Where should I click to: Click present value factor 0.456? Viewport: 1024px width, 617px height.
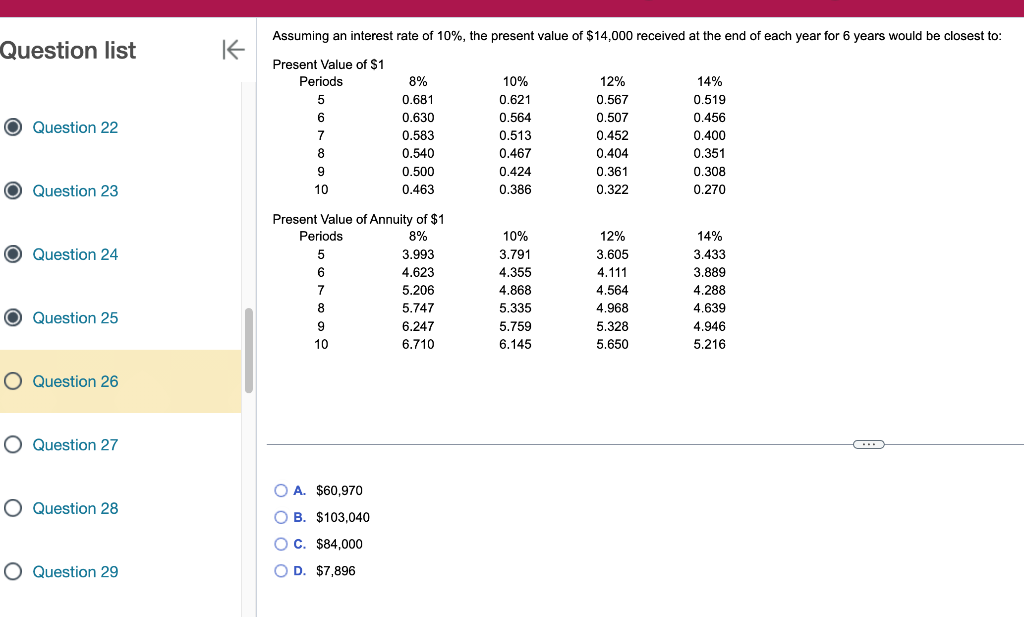[709, 118]
